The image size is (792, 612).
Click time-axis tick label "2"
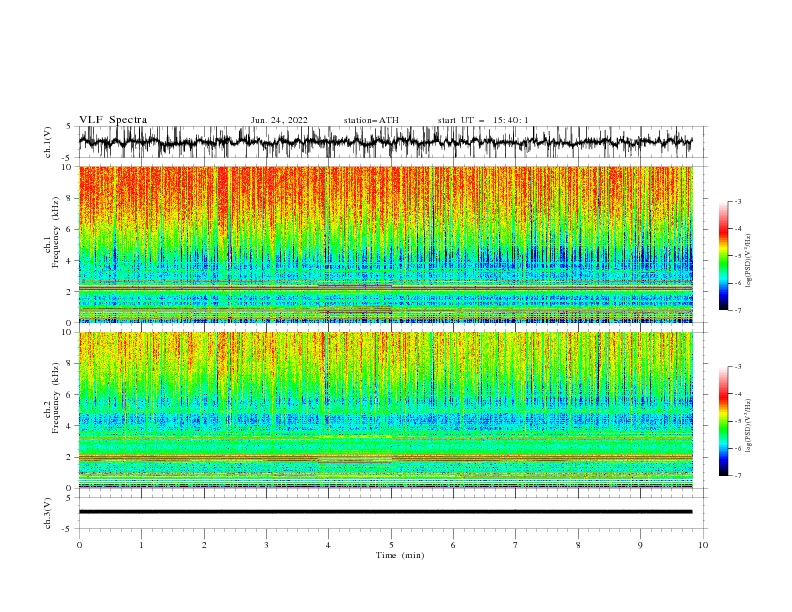[x=204, y=545]
